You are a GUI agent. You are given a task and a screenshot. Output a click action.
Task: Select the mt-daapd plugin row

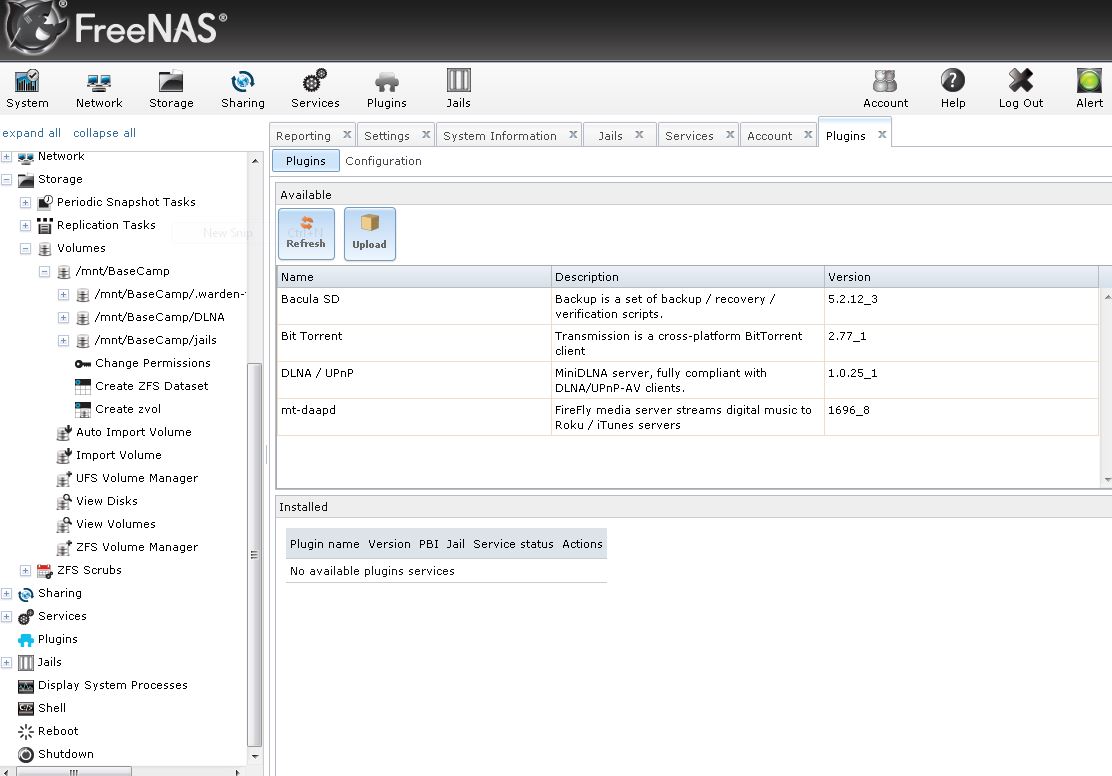tap(687, 417)
